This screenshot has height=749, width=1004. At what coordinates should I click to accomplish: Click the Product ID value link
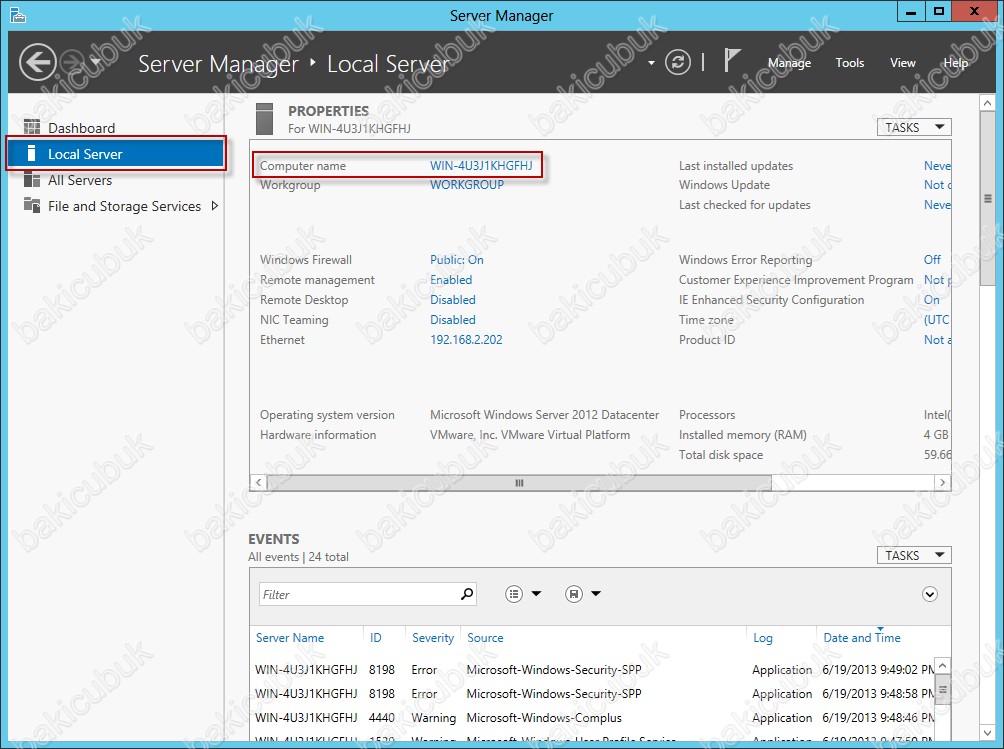tap(937, 340)
